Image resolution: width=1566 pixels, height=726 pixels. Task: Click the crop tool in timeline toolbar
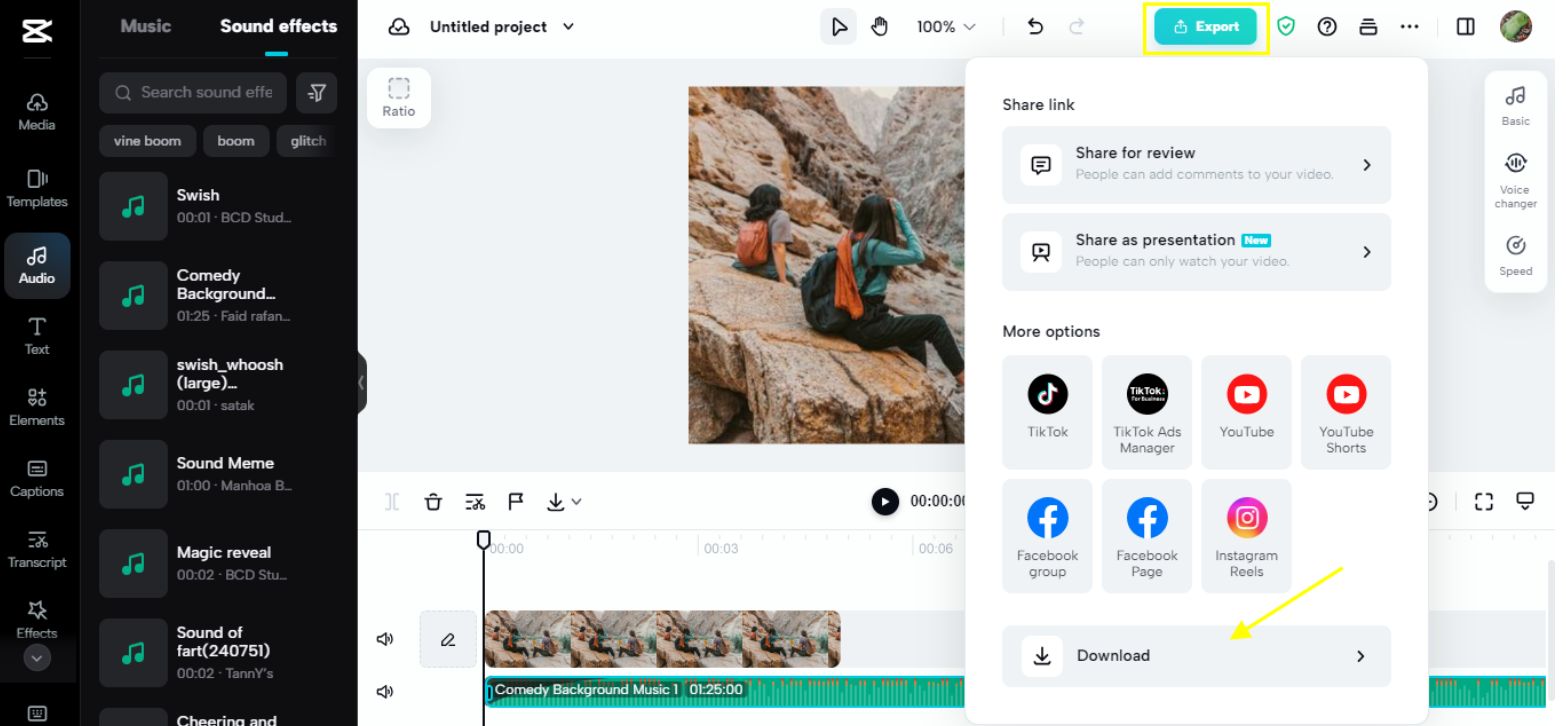475,502
